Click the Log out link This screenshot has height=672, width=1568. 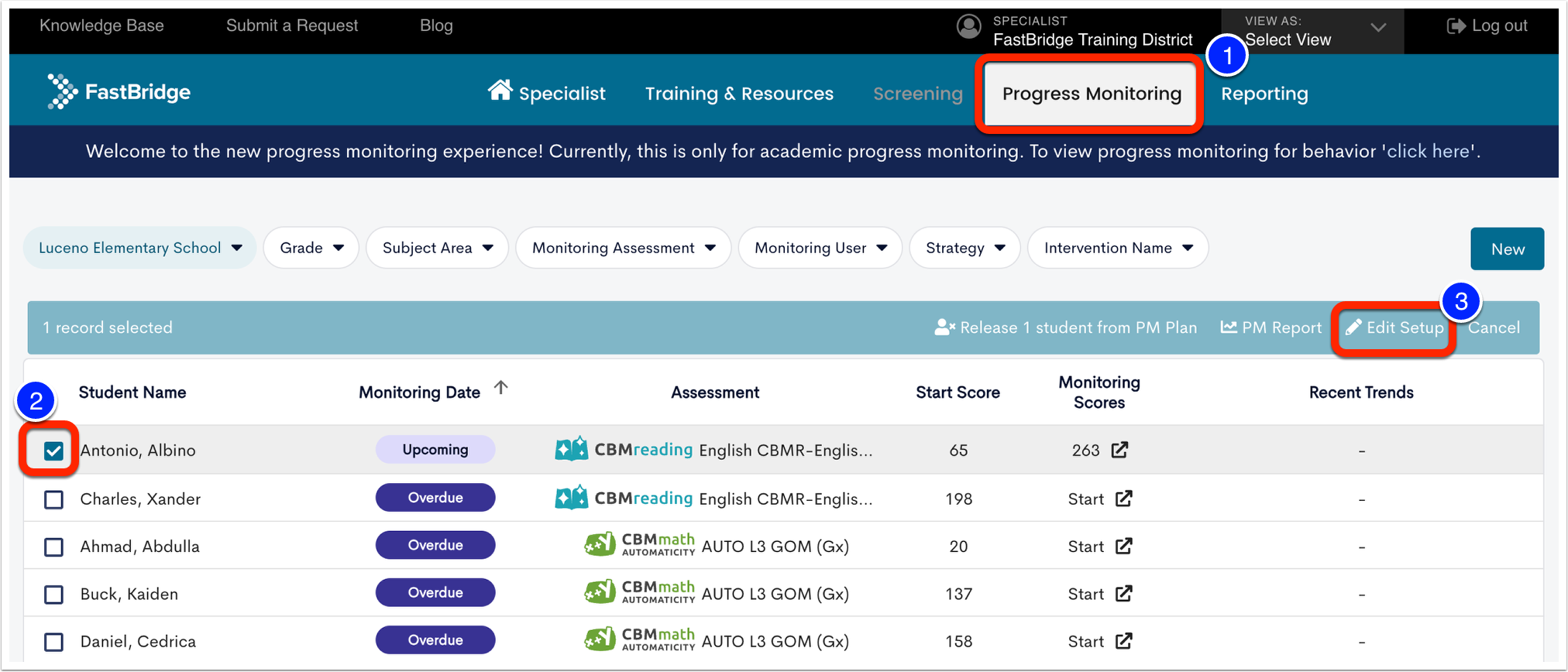(1487, 26)
